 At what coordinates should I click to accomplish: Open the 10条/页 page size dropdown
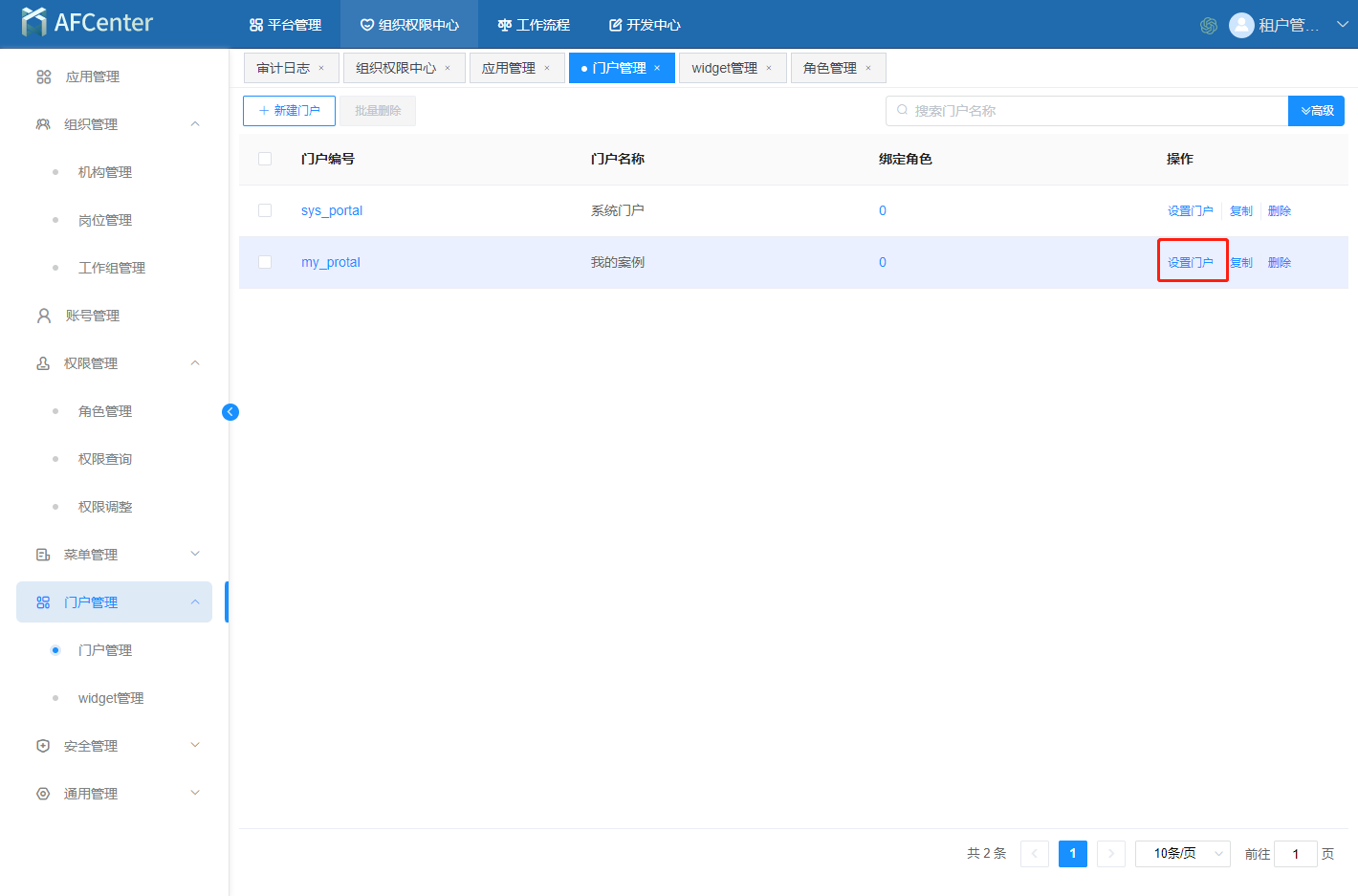tap(1182, 854)
